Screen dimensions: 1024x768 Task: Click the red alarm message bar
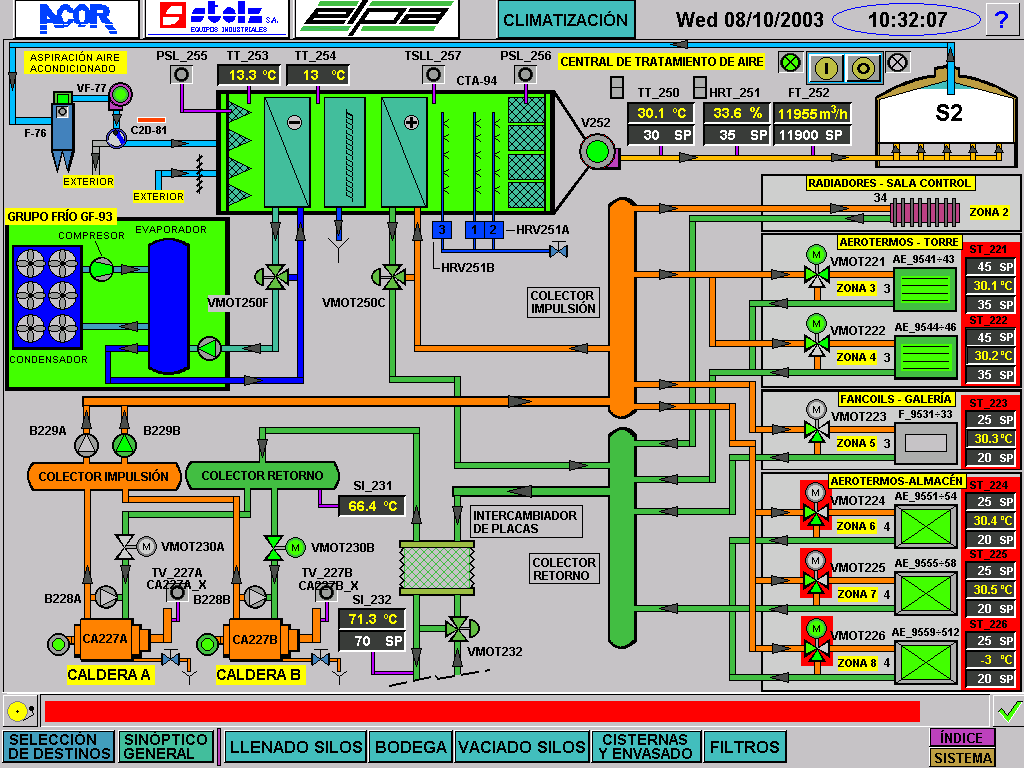[x=481, y=711]
